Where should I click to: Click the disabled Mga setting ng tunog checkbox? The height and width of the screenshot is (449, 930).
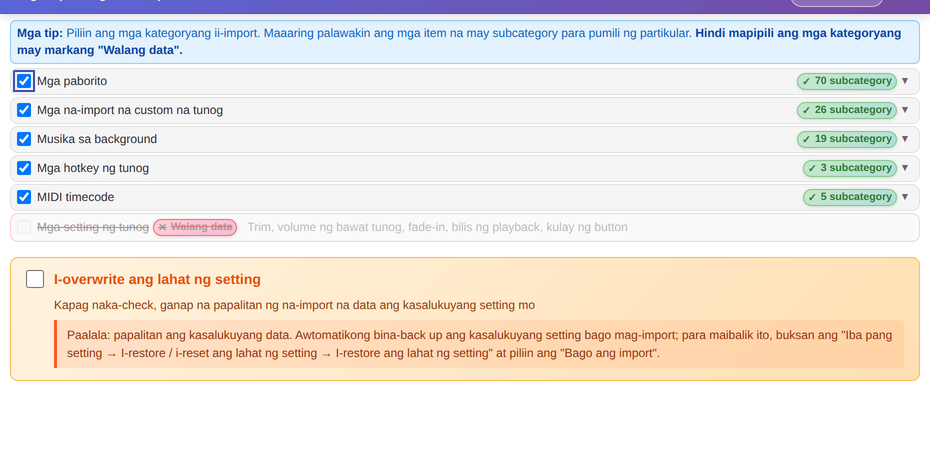point(24,227)
